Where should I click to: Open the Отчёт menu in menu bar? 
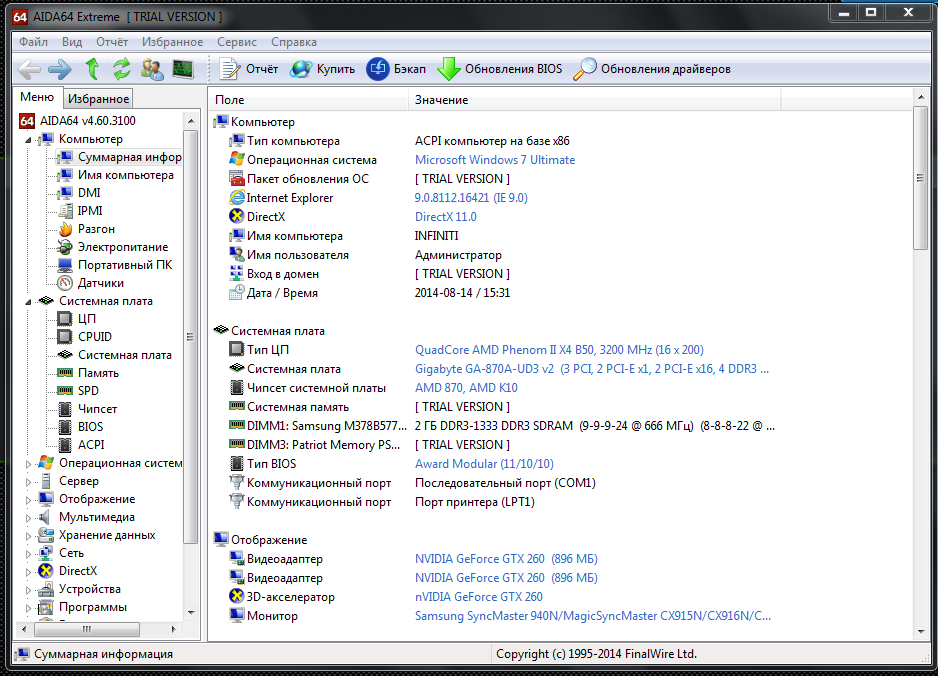[x=112, y=42]
